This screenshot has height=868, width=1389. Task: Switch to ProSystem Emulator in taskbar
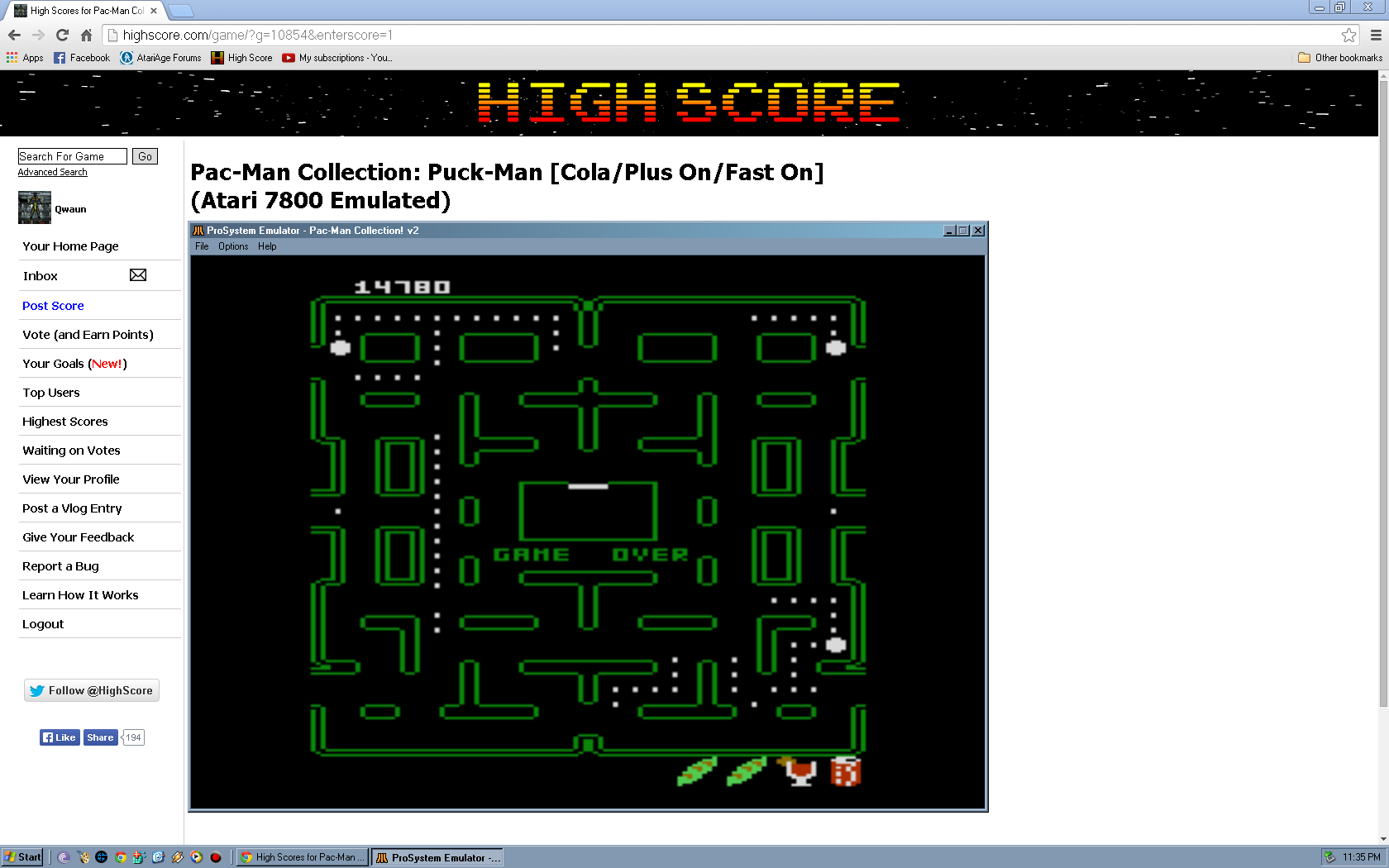437,857
